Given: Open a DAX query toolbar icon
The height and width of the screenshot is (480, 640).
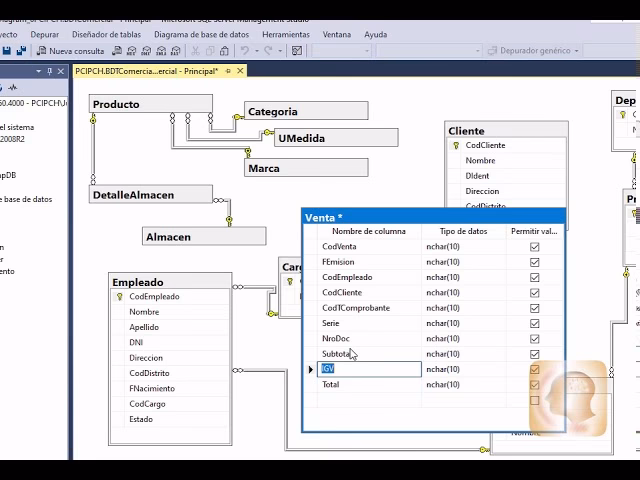Looking at the screenshot, I should click(x=176, y=51).
